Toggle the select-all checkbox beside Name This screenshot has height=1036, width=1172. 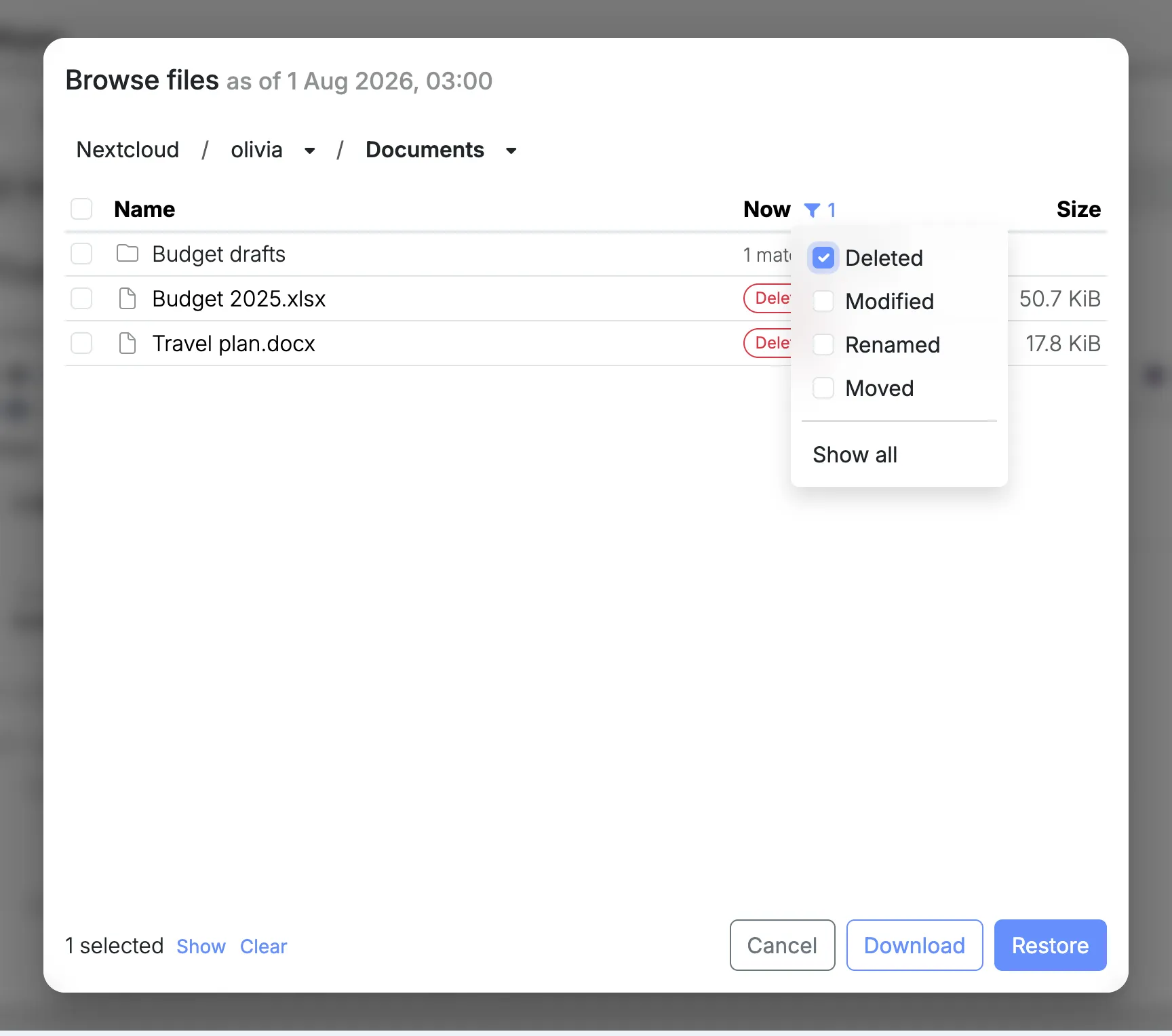coord(81,209)
